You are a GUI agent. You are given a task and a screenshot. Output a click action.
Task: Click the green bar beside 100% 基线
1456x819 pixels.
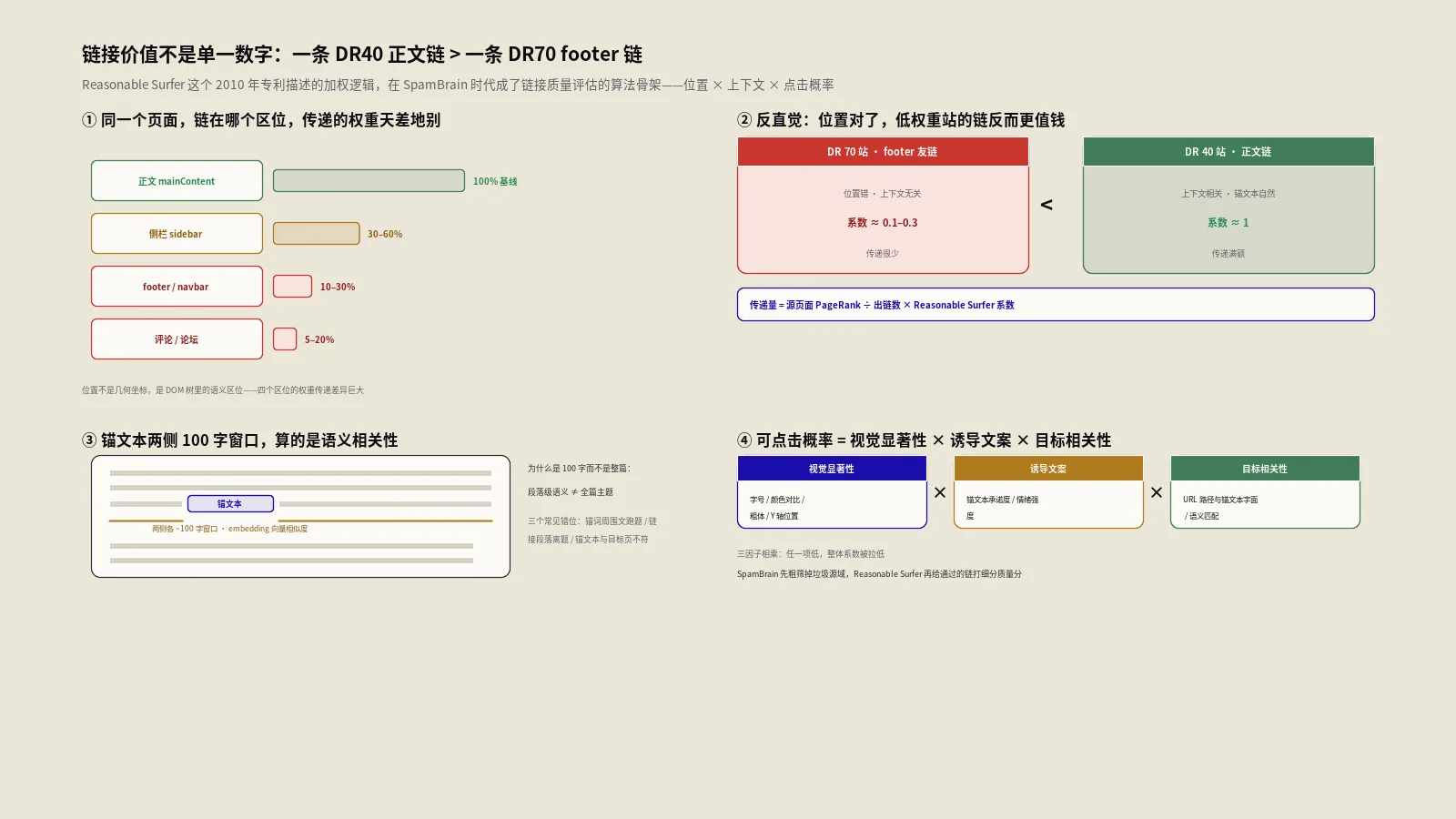pyautogui.click(x=369, y=181)
